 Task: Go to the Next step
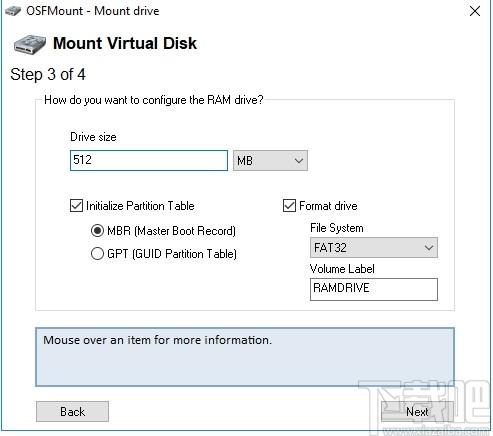click(417, 412)
